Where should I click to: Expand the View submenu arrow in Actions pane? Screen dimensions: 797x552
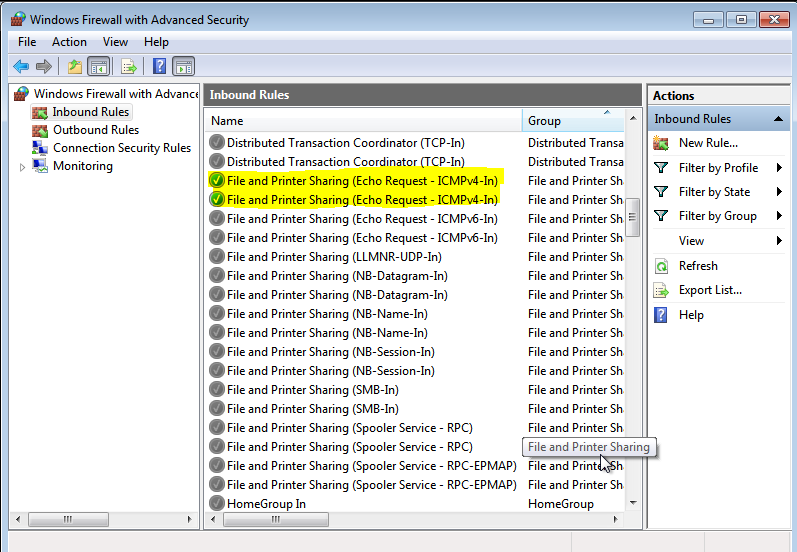pyautogui.click(x=779, y=240)
